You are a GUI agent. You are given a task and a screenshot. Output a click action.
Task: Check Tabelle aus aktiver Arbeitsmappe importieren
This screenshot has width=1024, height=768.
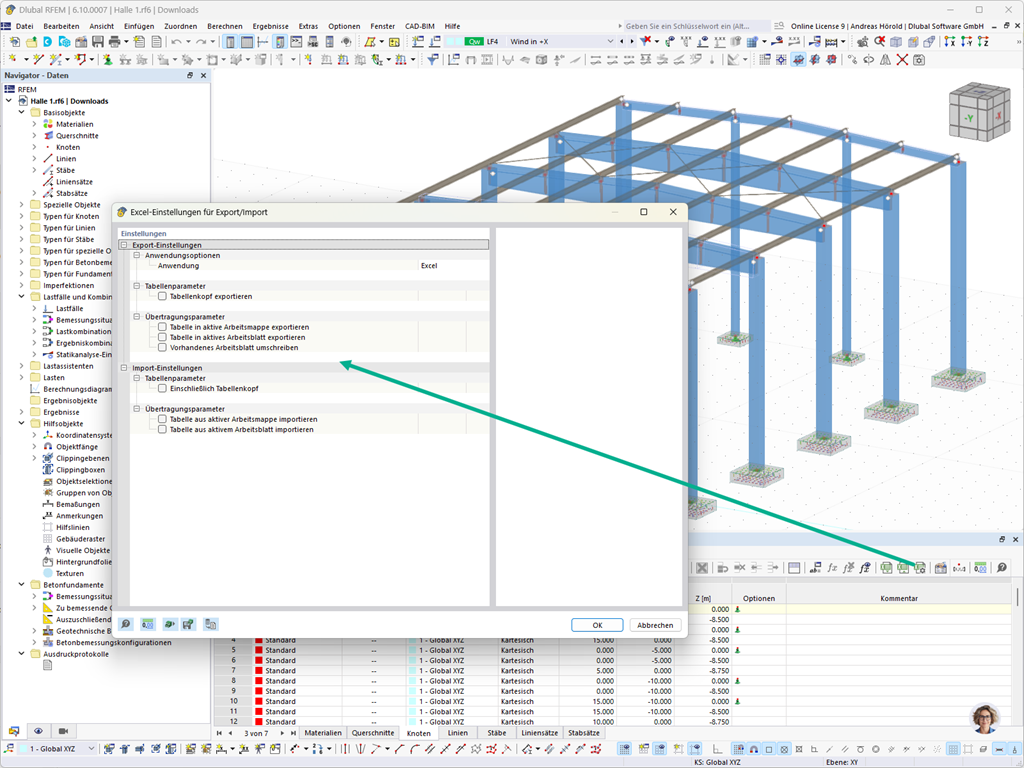[x=162, y=419]
